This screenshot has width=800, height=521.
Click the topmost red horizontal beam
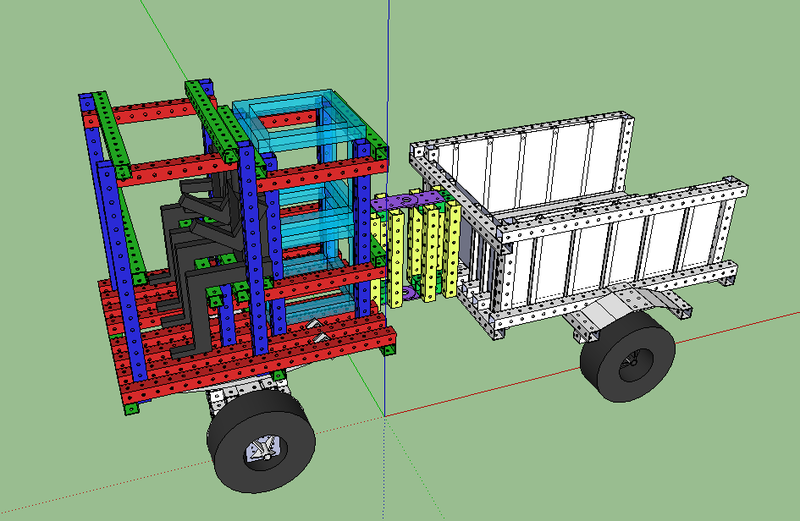click(150, 114)
